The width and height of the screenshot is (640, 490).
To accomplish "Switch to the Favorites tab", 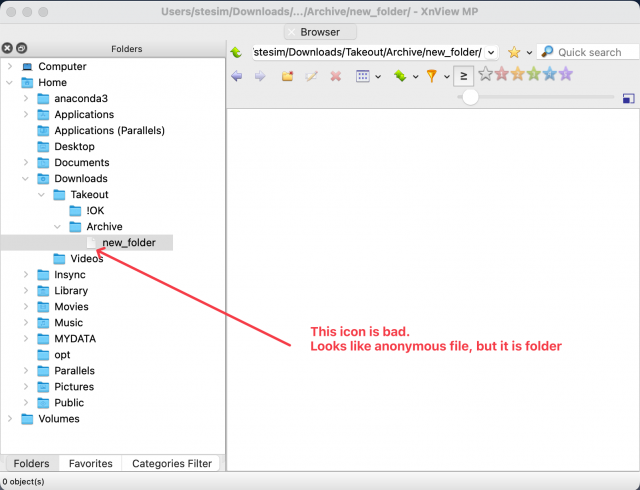I will 91,463.
